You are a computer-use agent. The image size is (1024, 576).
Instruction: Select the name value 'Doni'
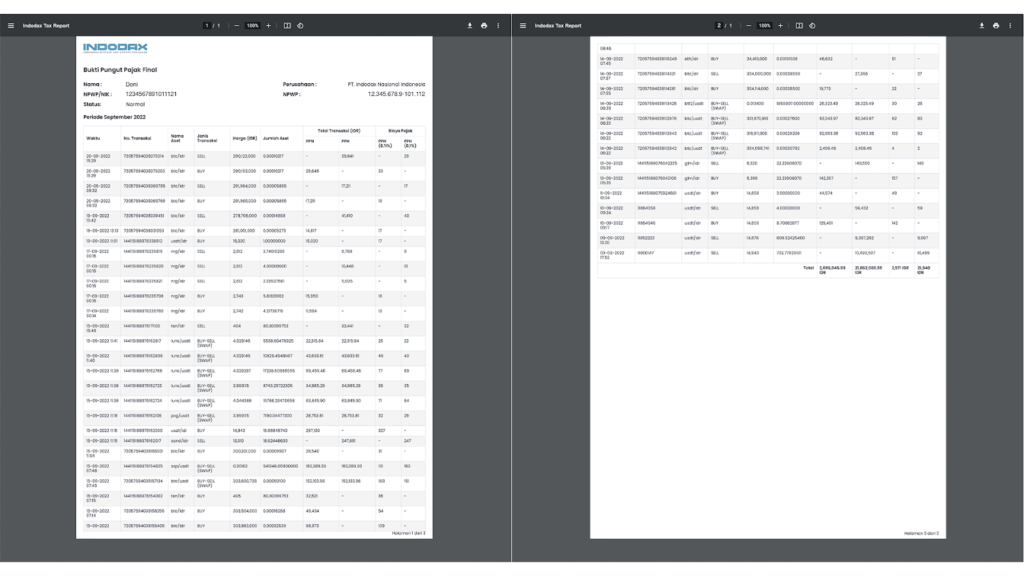point(131,84)
